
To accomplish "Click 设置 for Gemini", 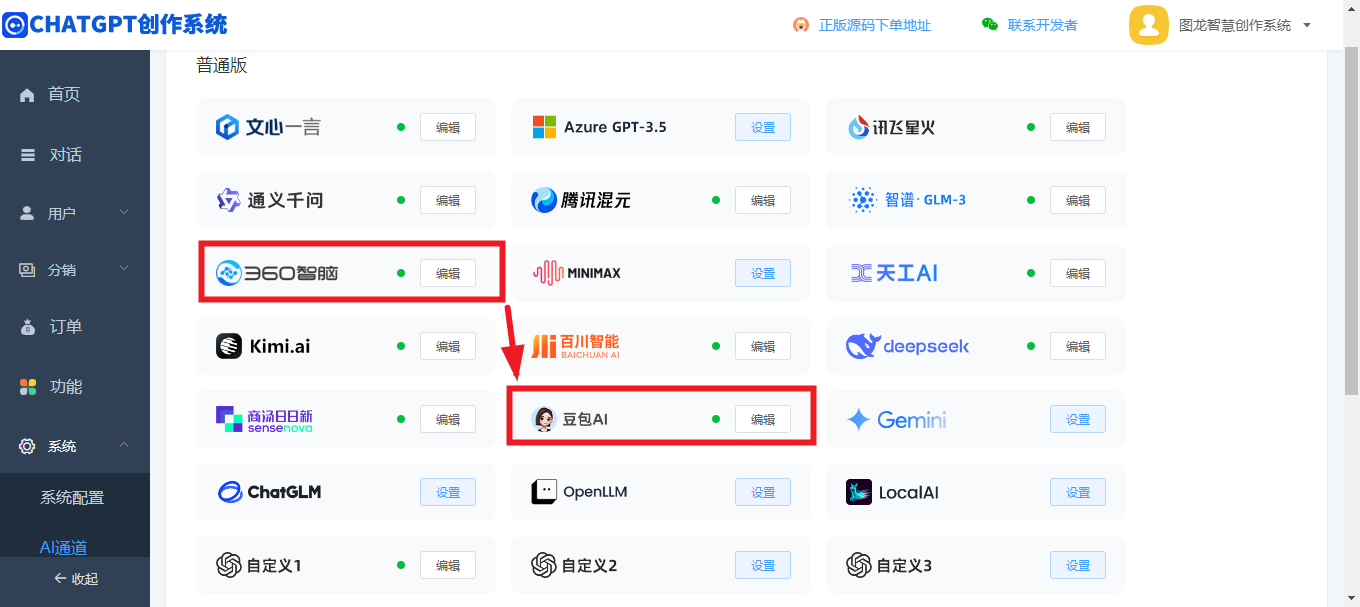I will point(1078,419).
